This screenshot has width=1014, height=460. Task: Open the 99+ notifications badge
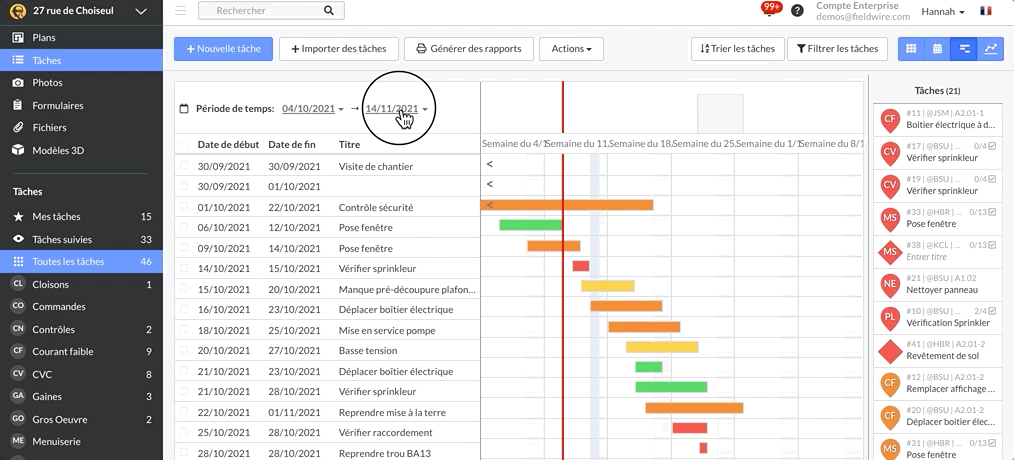(771, 8)
